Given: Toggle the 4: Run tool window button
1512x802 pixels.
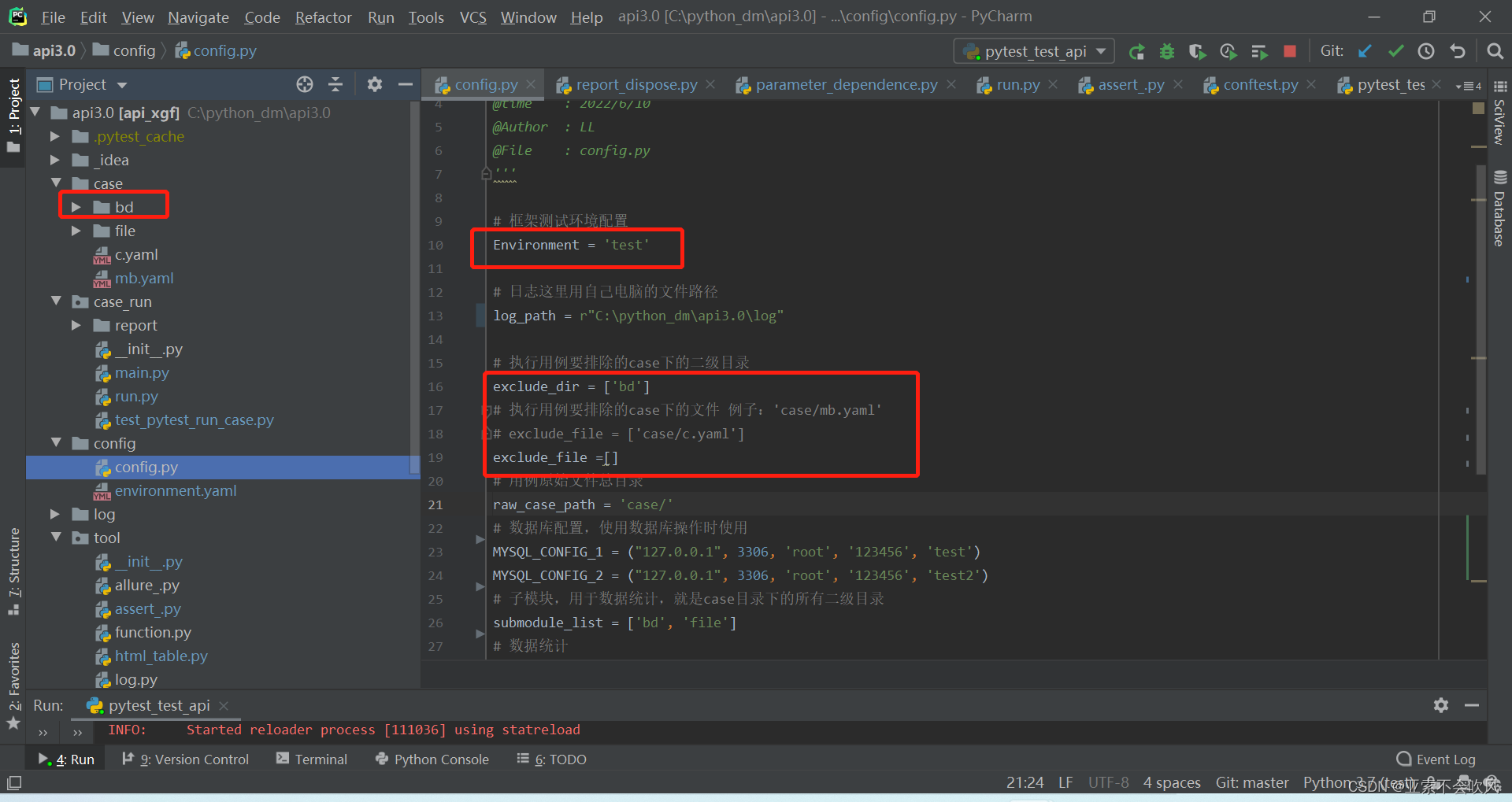Looking at the screenshot, I should pos(67,759).
